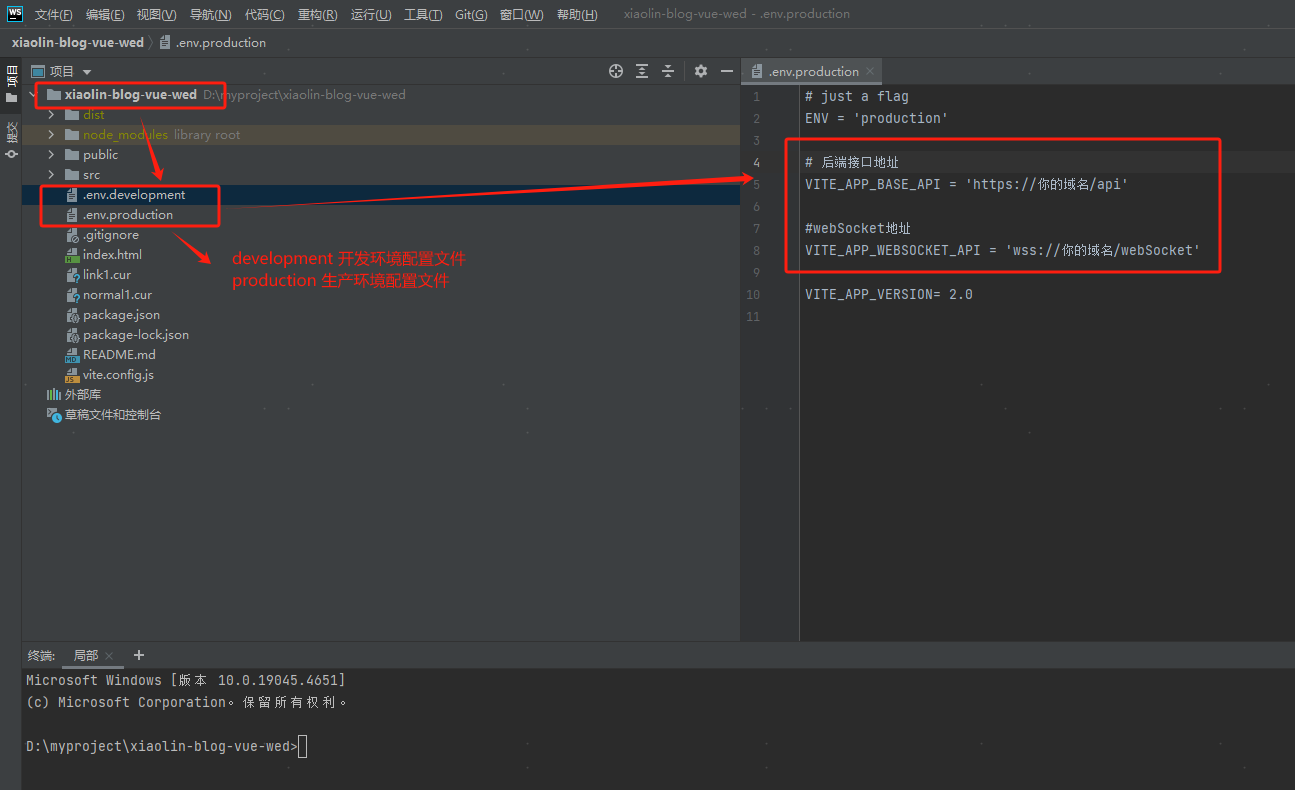Click the terminal command prompt input
This screenshot has height=790, width=1295.
coord(302,746)
